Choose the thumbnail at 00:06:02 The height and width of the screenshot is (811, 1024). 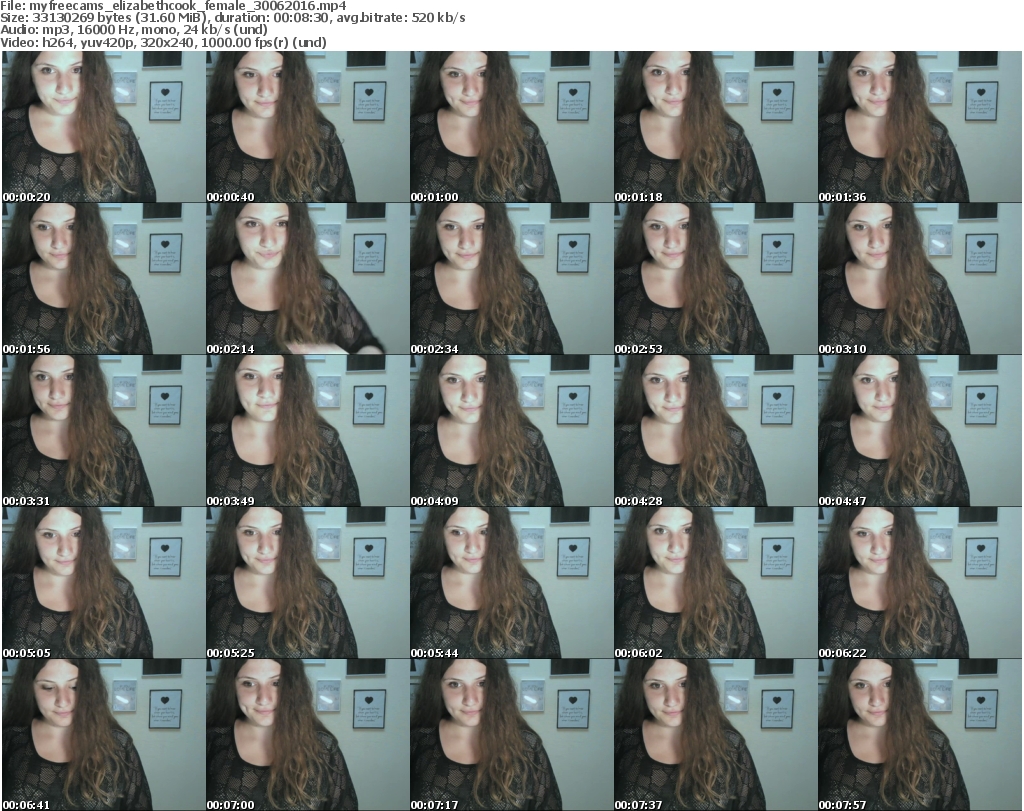click(x=715, y=583)
